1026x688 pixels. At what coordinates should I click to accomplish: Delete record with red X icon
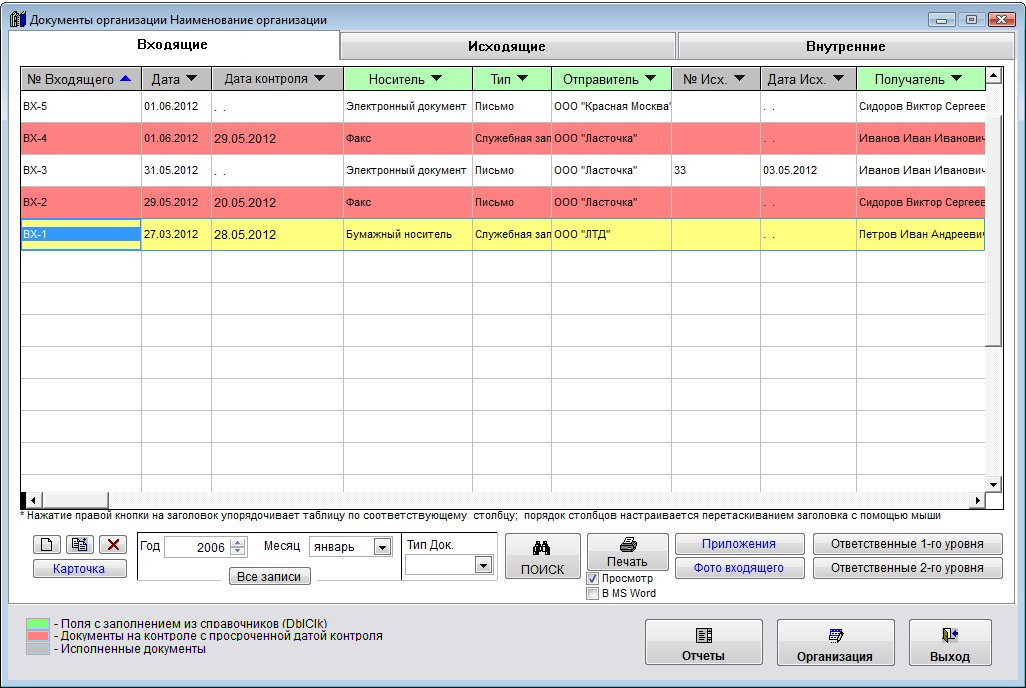(112, 545)
